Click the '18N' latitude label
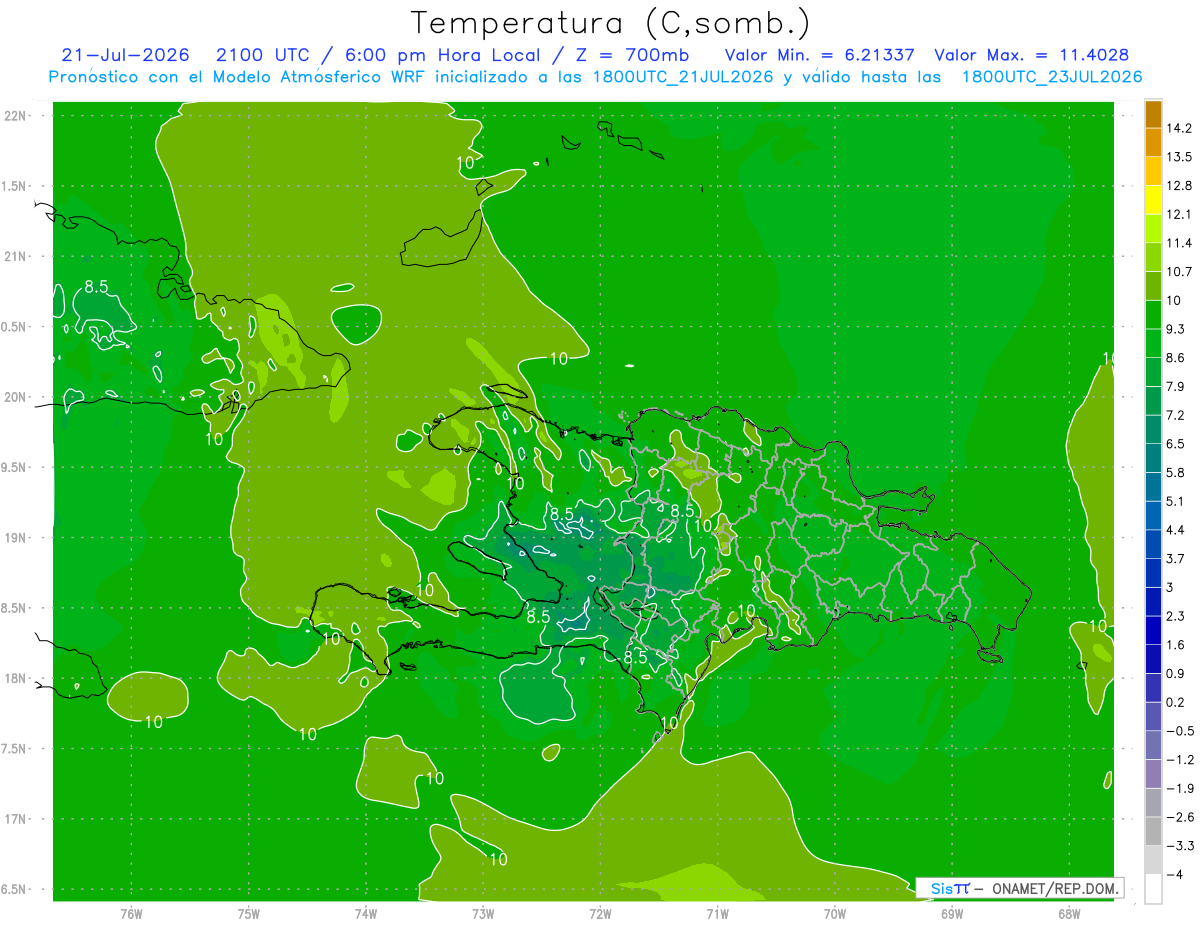1200x927 pixels. [x=15, y=679]
